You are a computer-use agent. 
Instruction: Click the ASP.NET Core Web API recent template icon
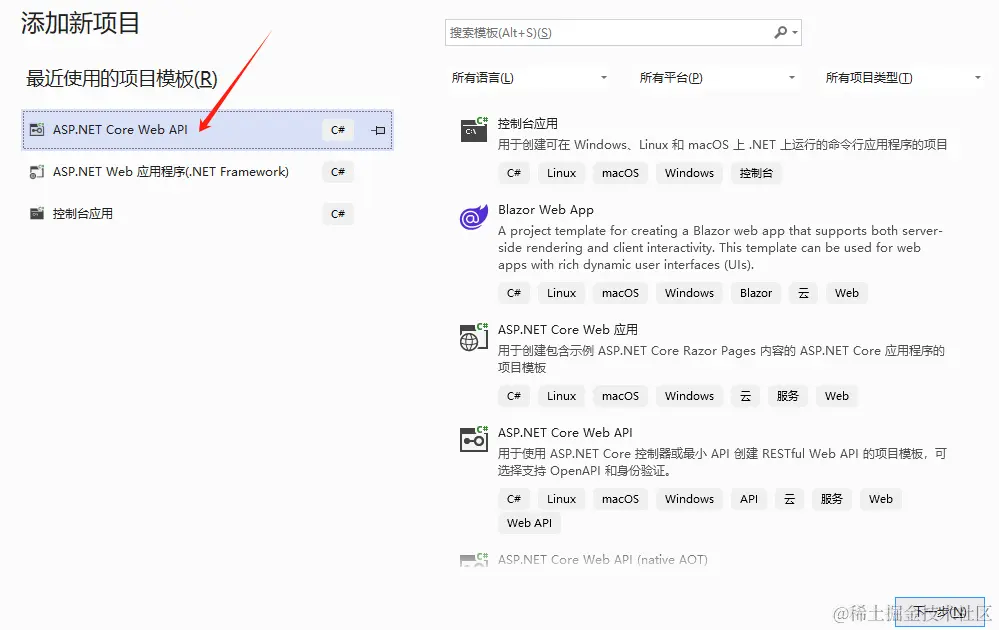tap(37, 130)
